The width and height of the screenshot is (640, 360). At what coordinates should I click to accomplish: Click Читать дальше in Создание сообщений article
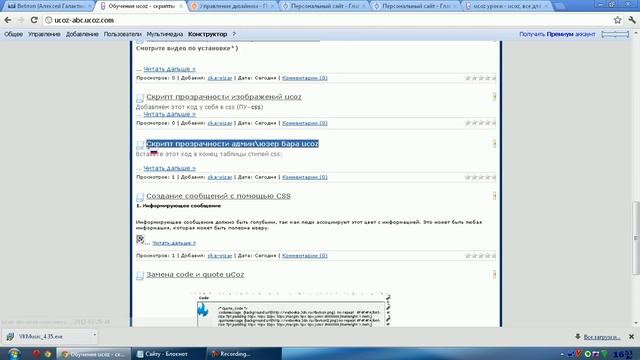pos(174,243)
